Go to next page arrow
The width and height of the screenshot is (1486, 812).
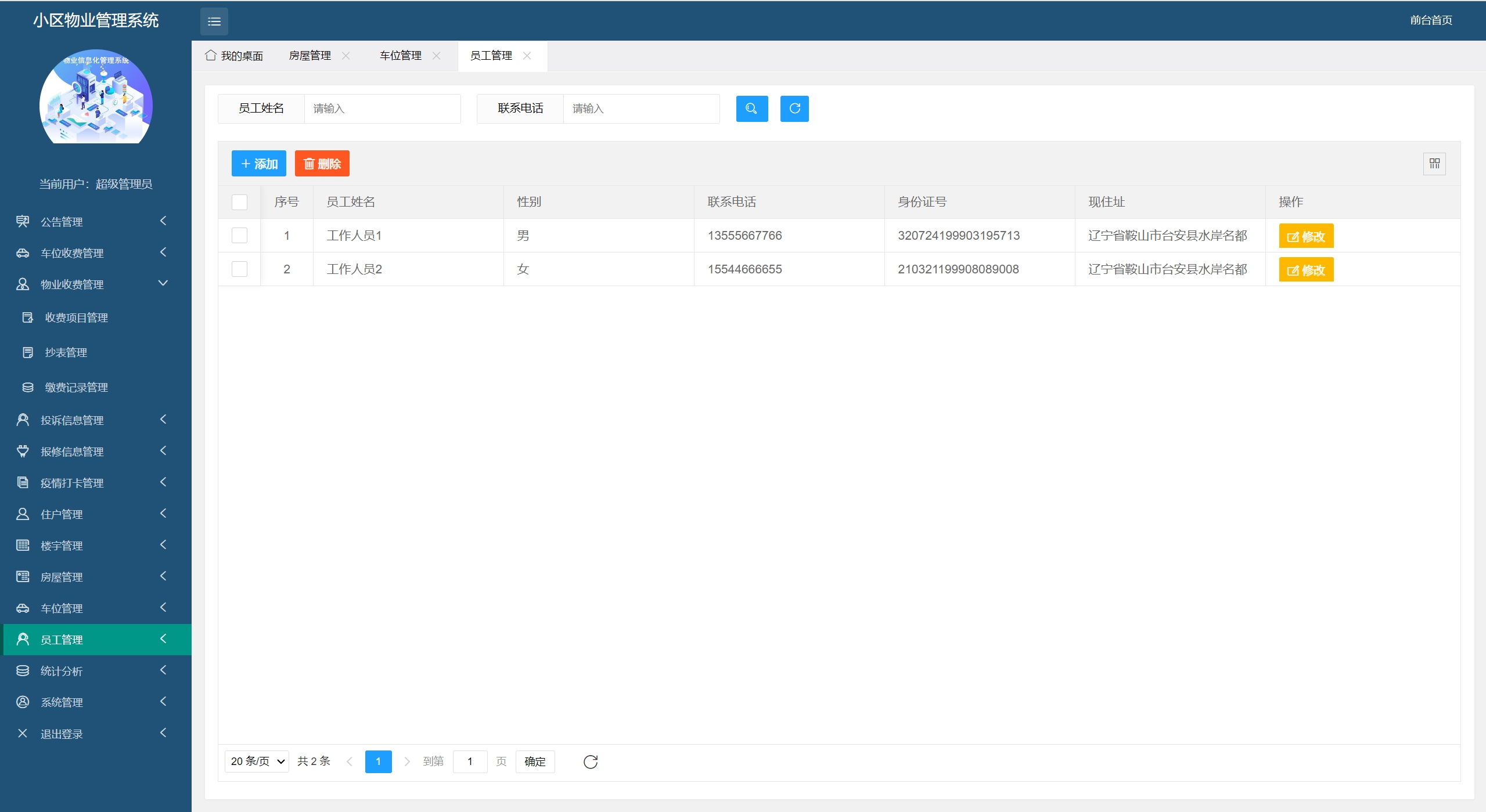click(406, 762)
